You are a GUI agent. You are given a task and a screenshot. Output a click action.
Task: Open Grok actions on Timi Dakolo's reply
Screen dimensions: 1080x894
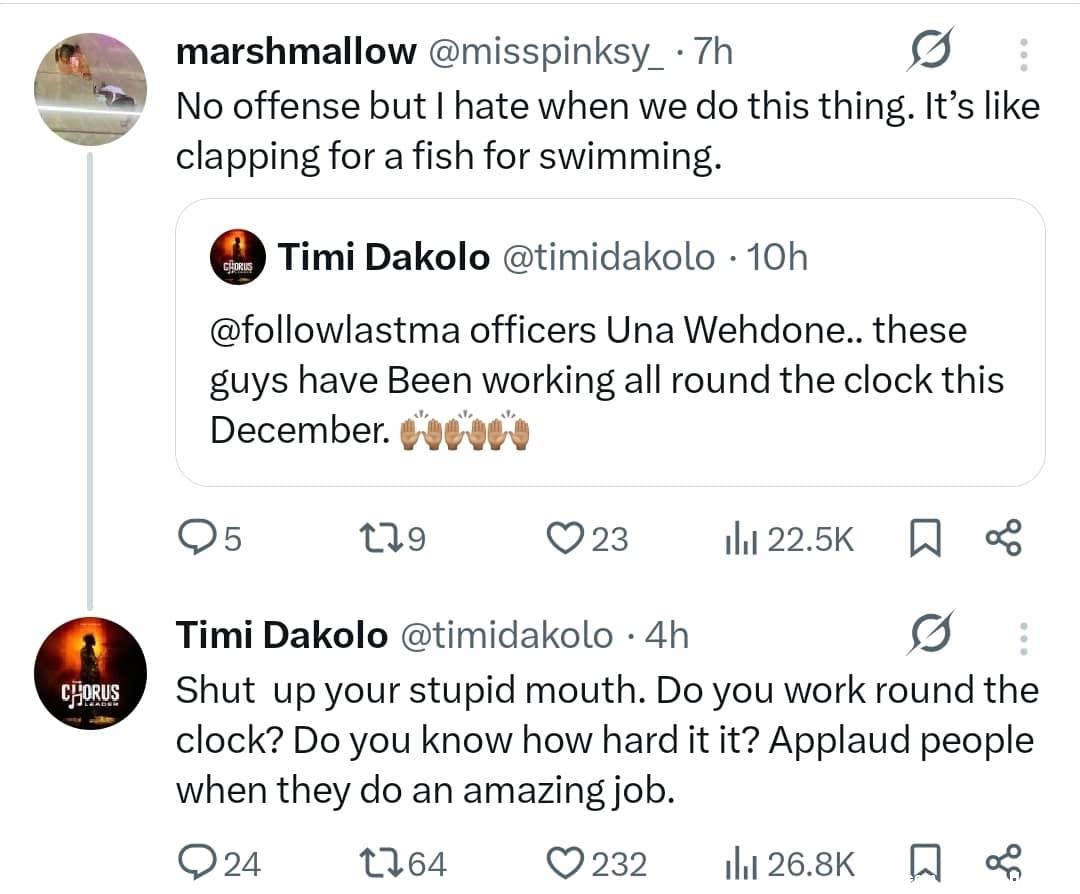[932, 635]
